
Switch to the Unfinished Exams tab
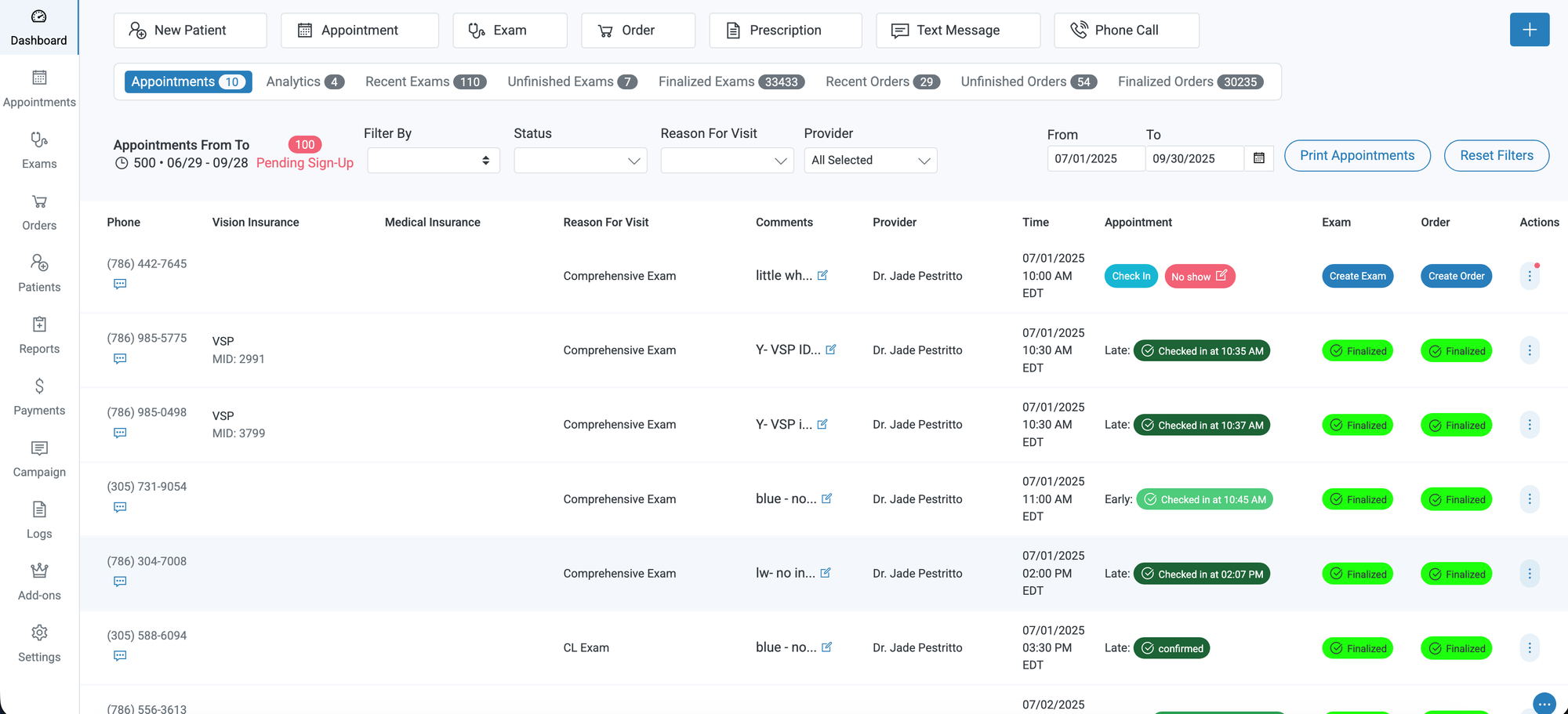572,82
